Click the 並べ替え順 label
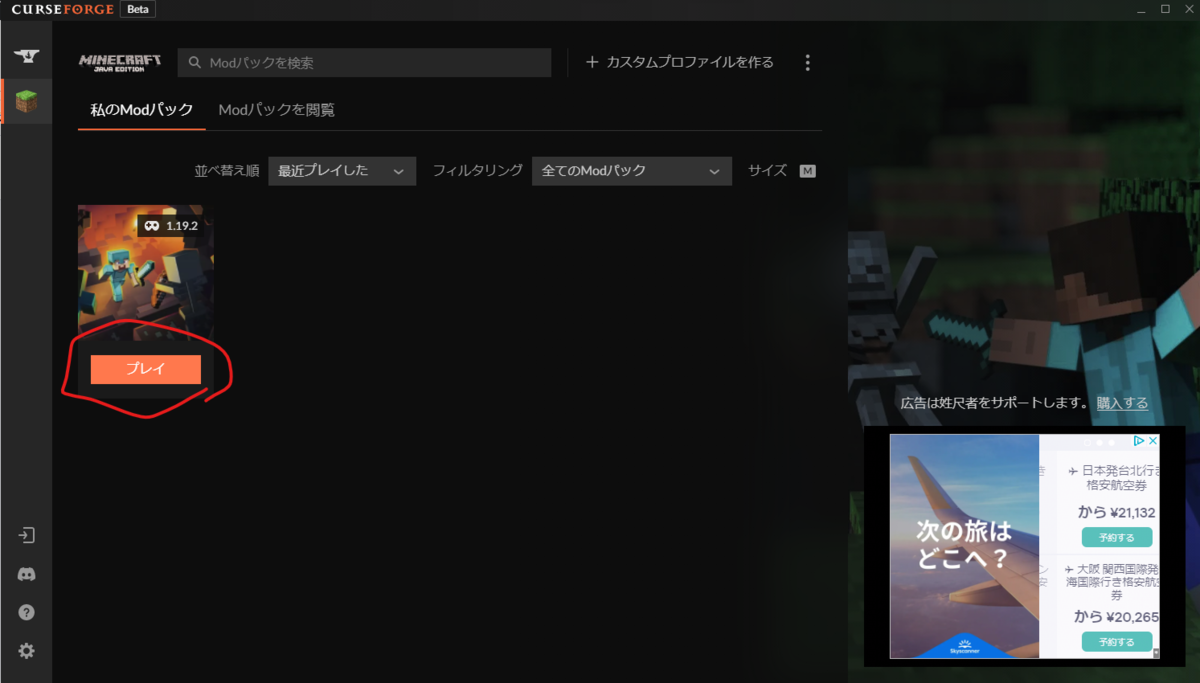Image resolution: width=1200 pixels, height=683 pixels. (226, 171)
